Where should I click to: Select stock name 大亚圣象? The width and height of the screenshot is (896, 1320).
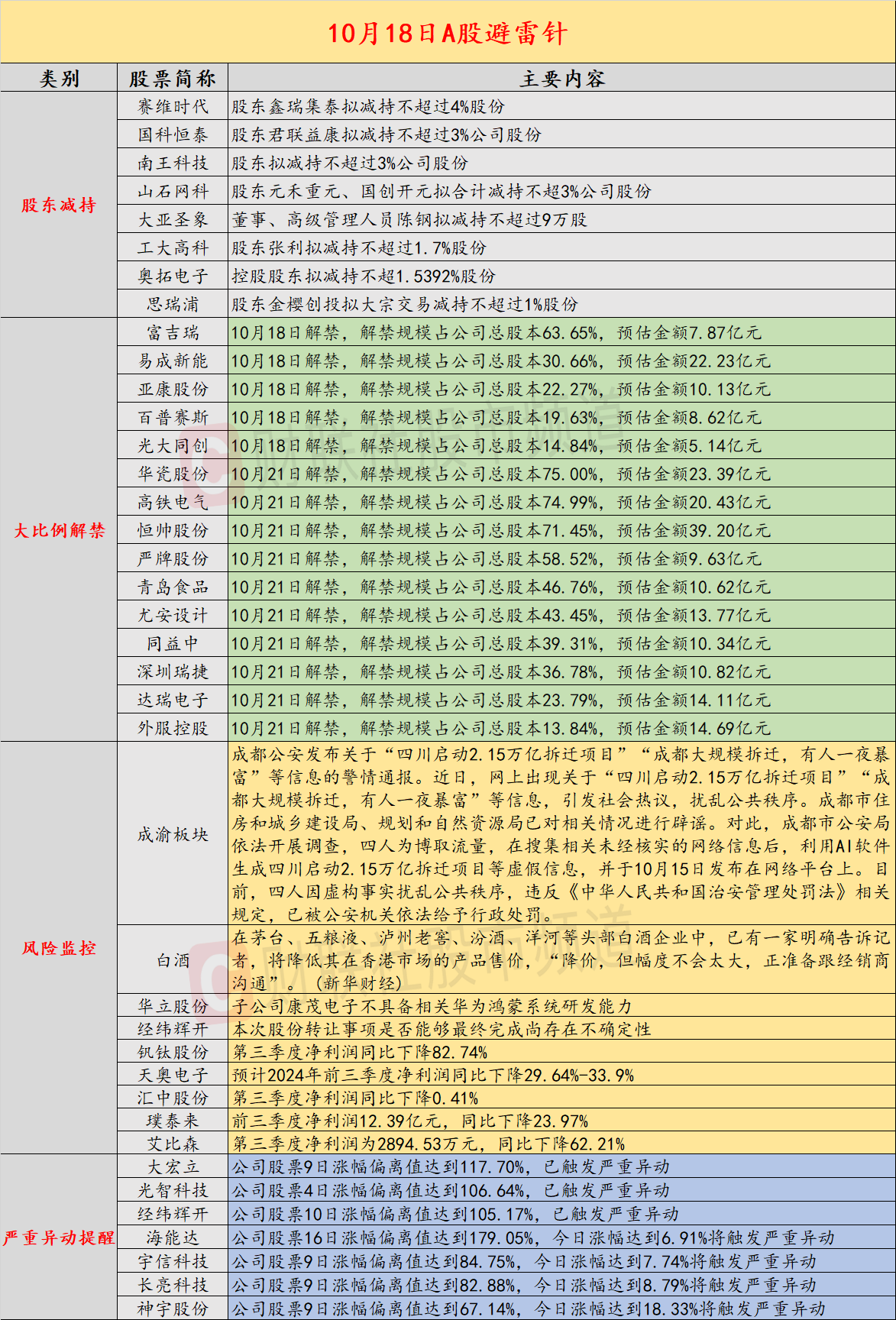click(x=173, y=220)
